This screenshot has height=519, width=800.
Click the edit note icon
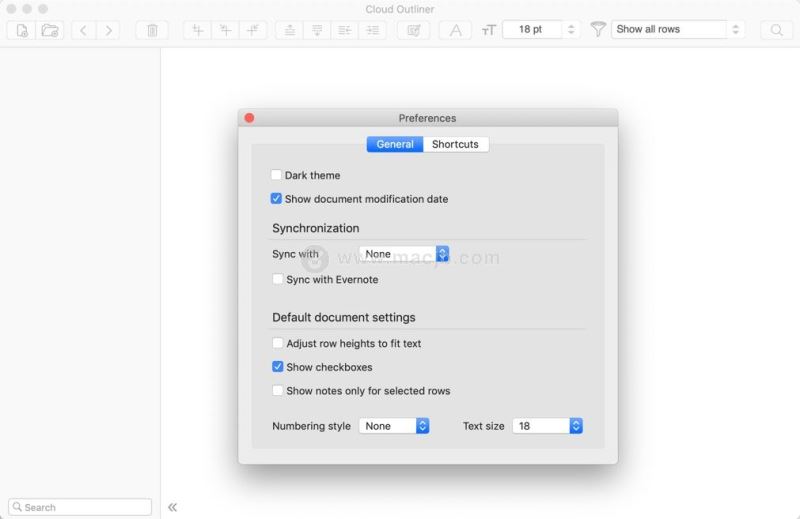pyautogui.click(x=413, y=30)
